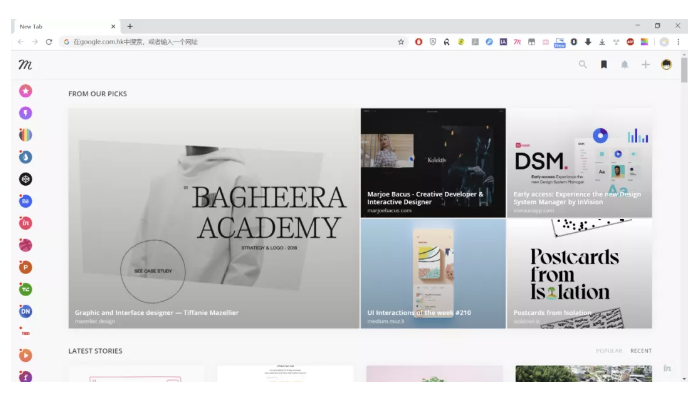The width and height of the screenshot is (696, 396).
Task: Click the black download arrow extension icon
Action: tap(588, 42)
